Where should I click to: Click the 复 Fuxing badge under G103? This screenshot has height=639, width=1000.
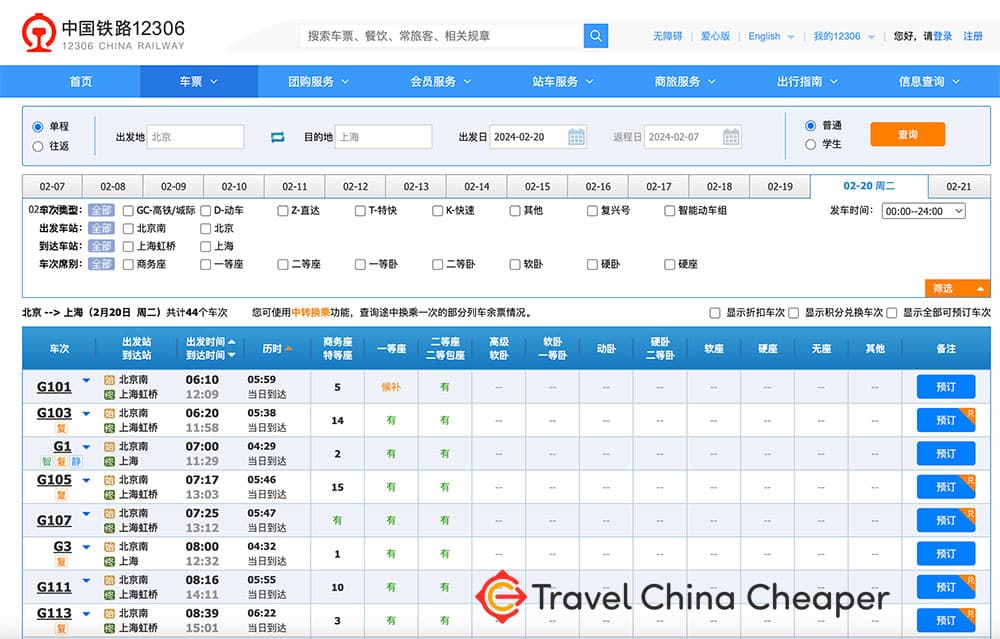60,427
